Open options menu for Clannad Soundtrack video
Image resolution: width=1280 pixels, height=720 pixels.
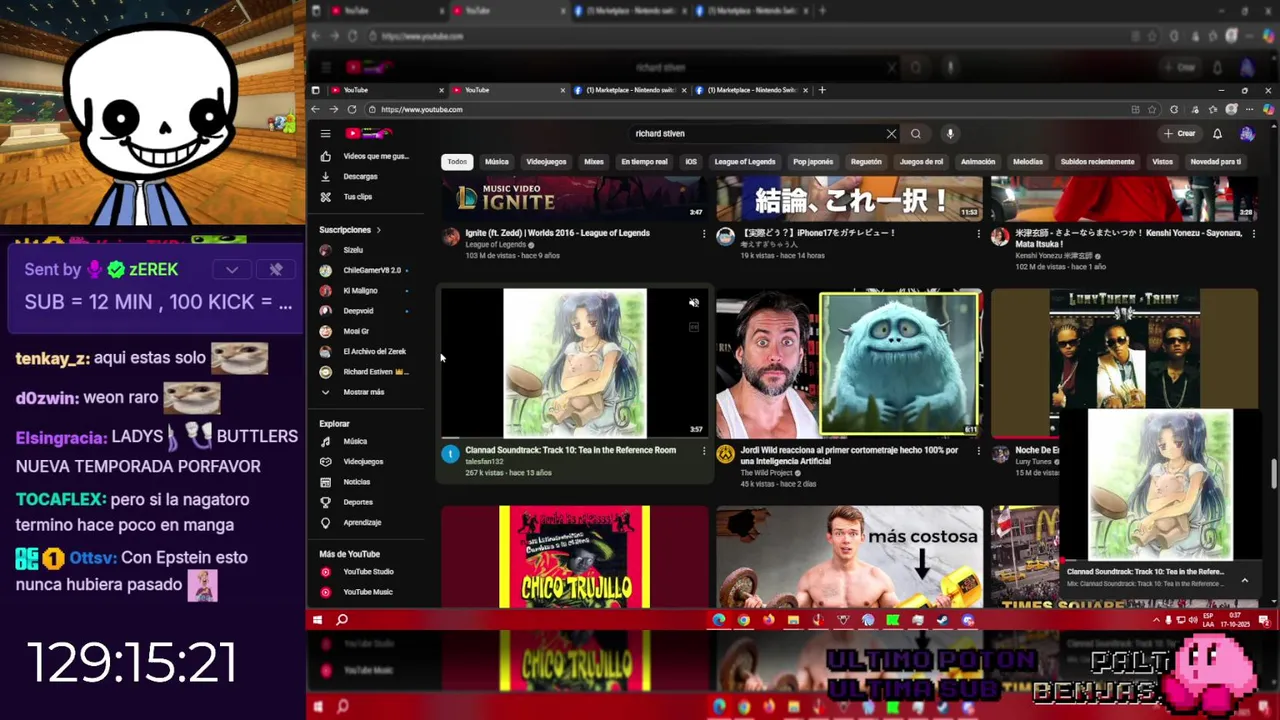coord(704,451)
